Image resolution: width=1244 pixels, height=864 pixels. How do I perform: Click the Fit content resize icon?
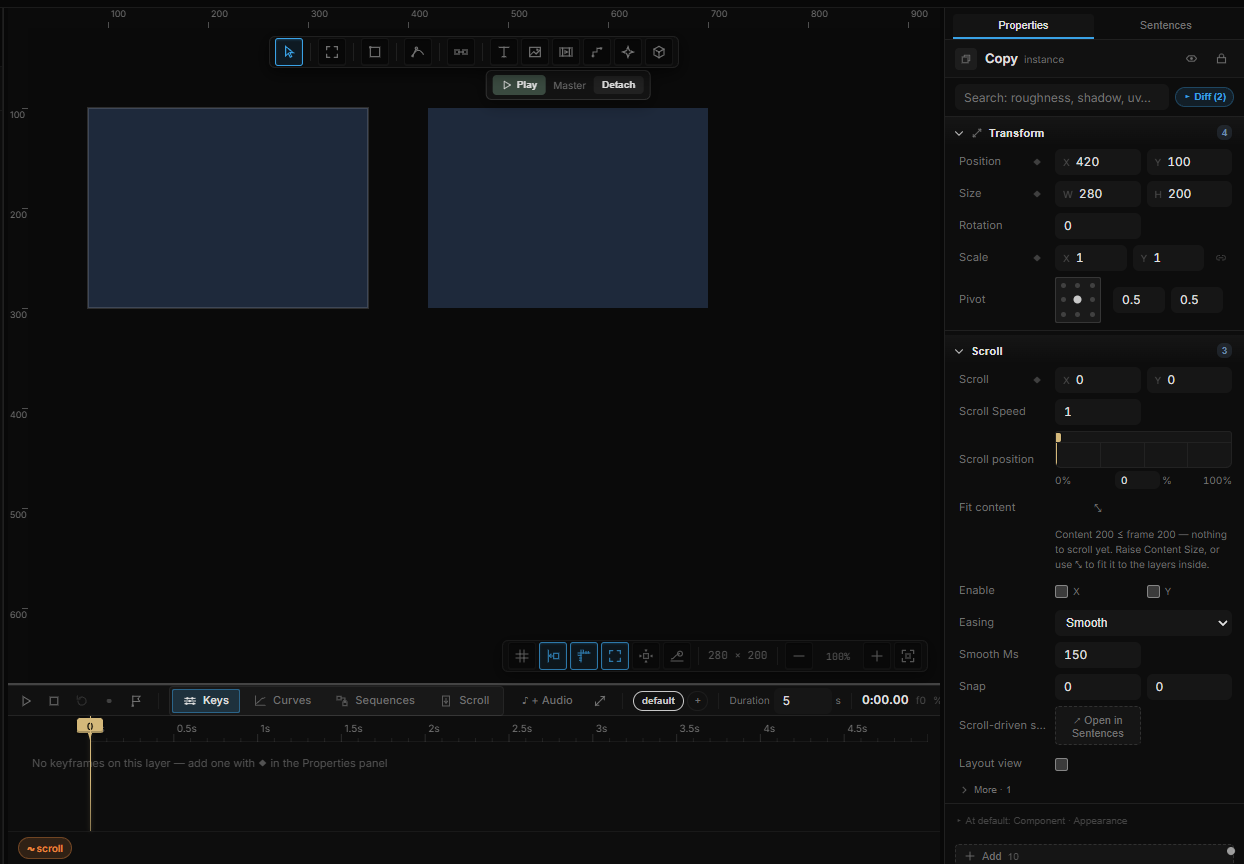[x=1097, y=508]
